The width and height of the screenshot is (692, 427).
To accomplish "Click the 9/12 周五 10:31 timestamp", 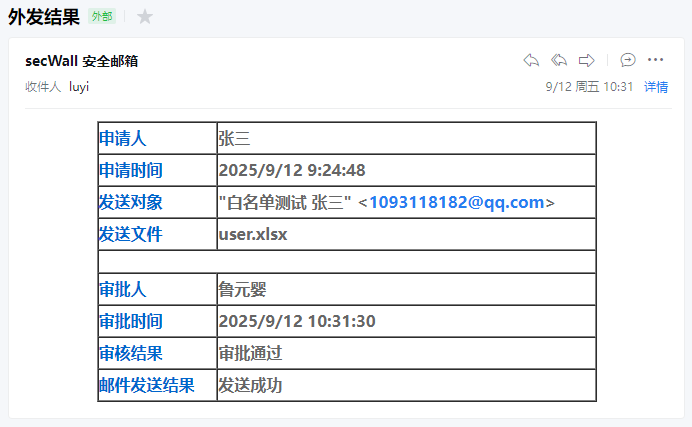I will [x=589, y=87].
